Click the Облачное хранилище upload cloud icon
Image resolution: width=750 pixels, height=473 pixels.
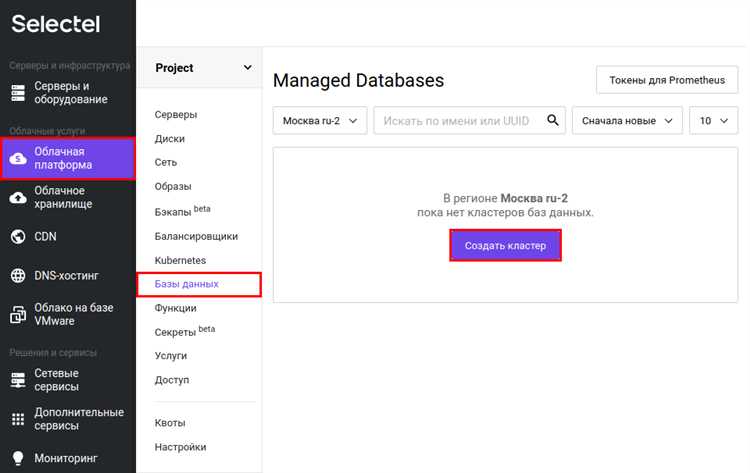(18, 198)
